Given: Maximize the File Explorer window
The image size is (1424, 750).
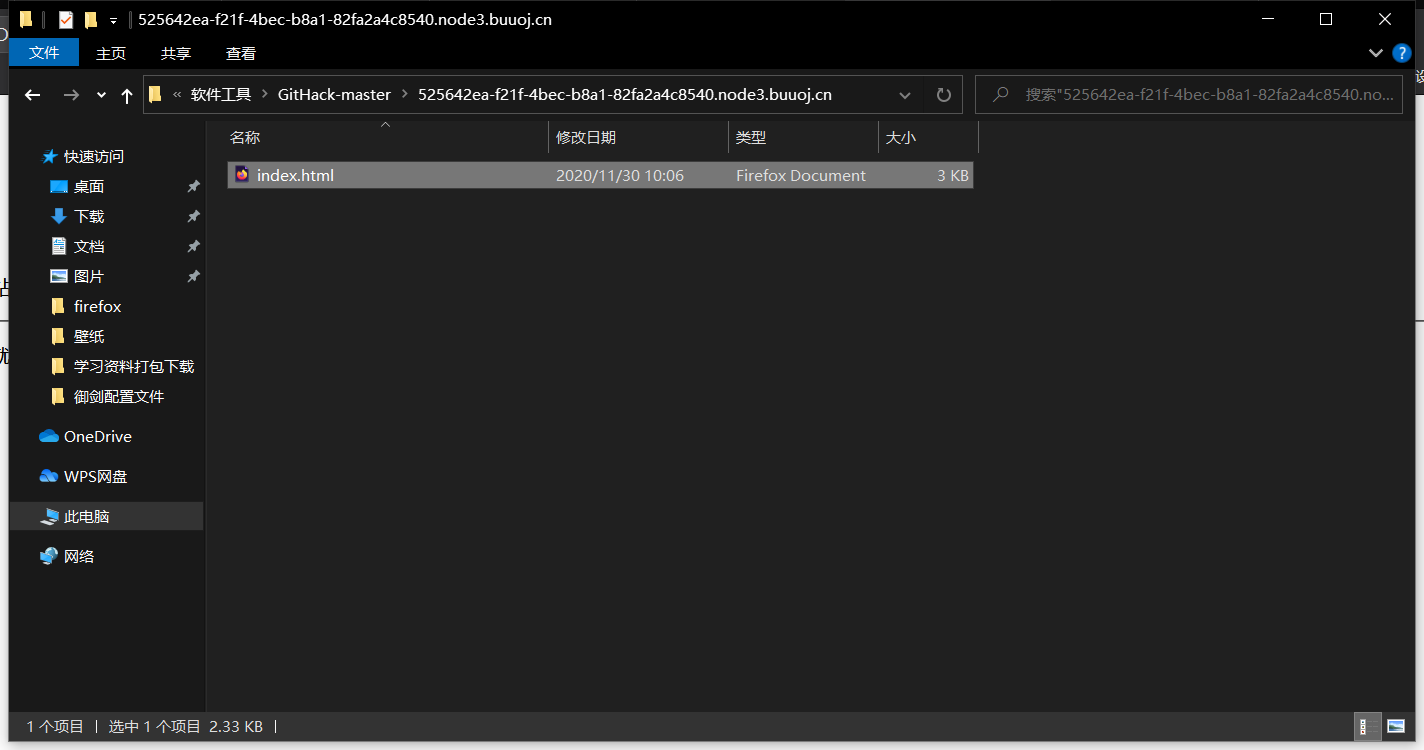Looking at the screenshot, I should (x=1326, y=19).
